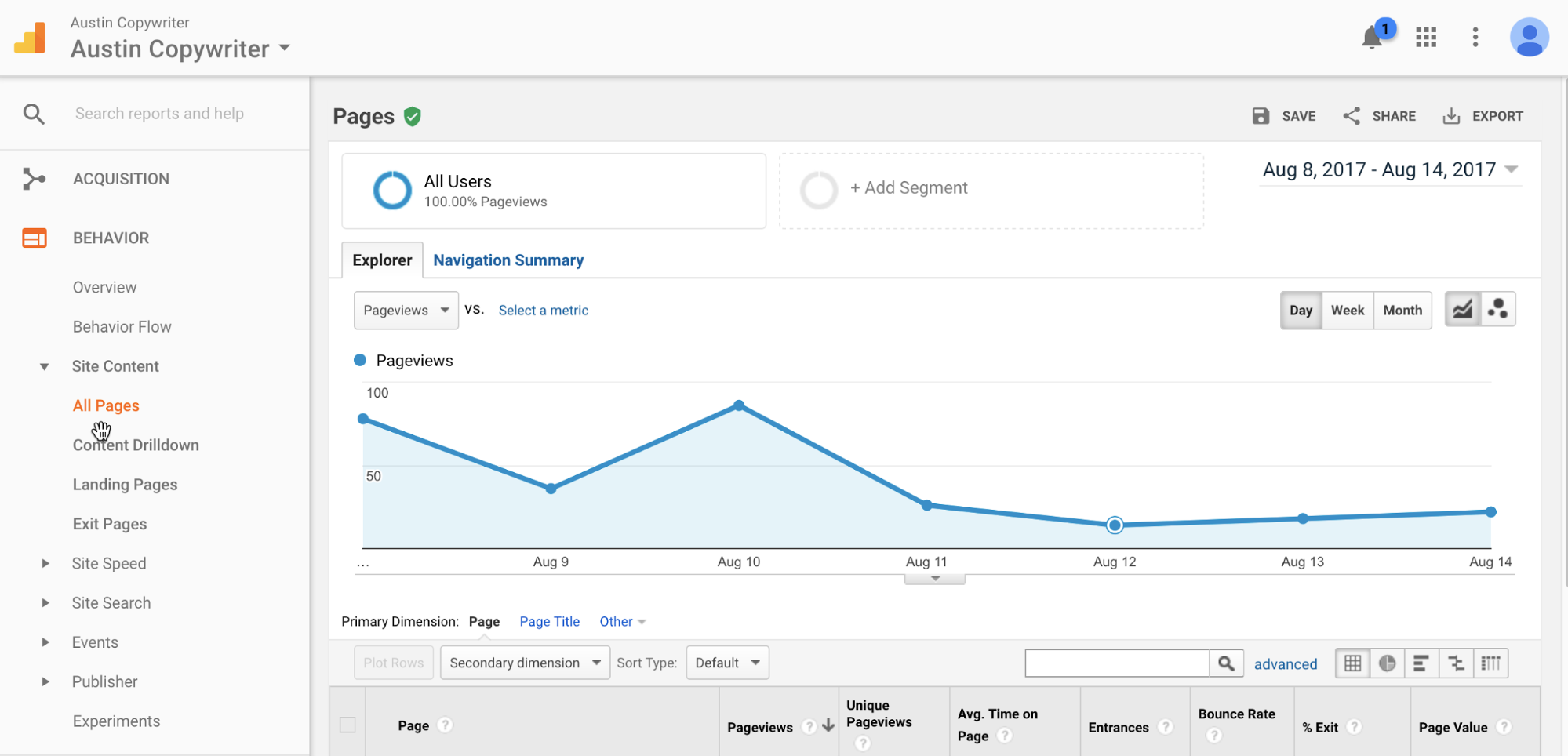Image resolution: width=1568 pixels, height=756 pixels.
Task: Open the Google apps grid icon
Action: [x=1425, y=37]
